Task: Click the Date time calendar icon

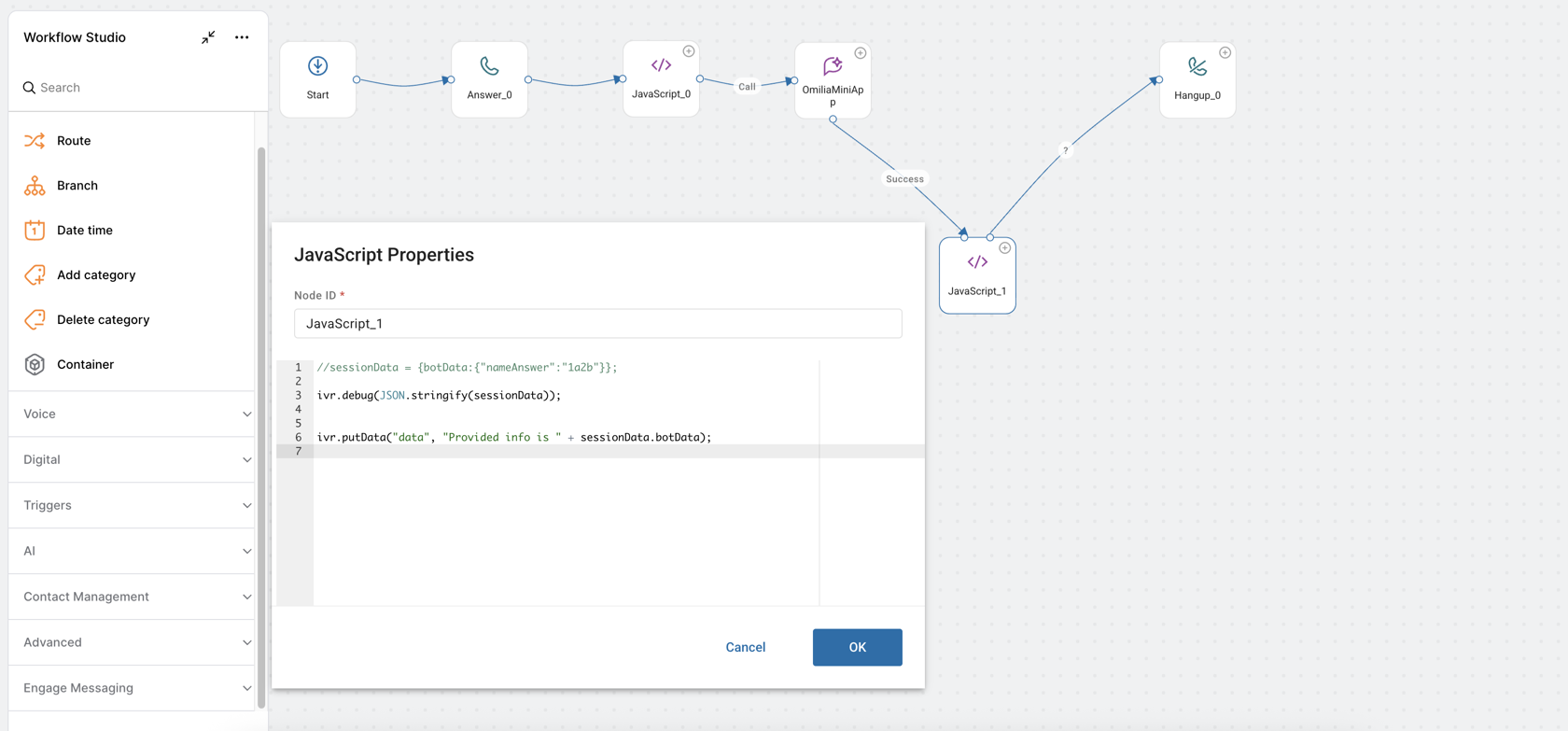Action: point(35,231)
